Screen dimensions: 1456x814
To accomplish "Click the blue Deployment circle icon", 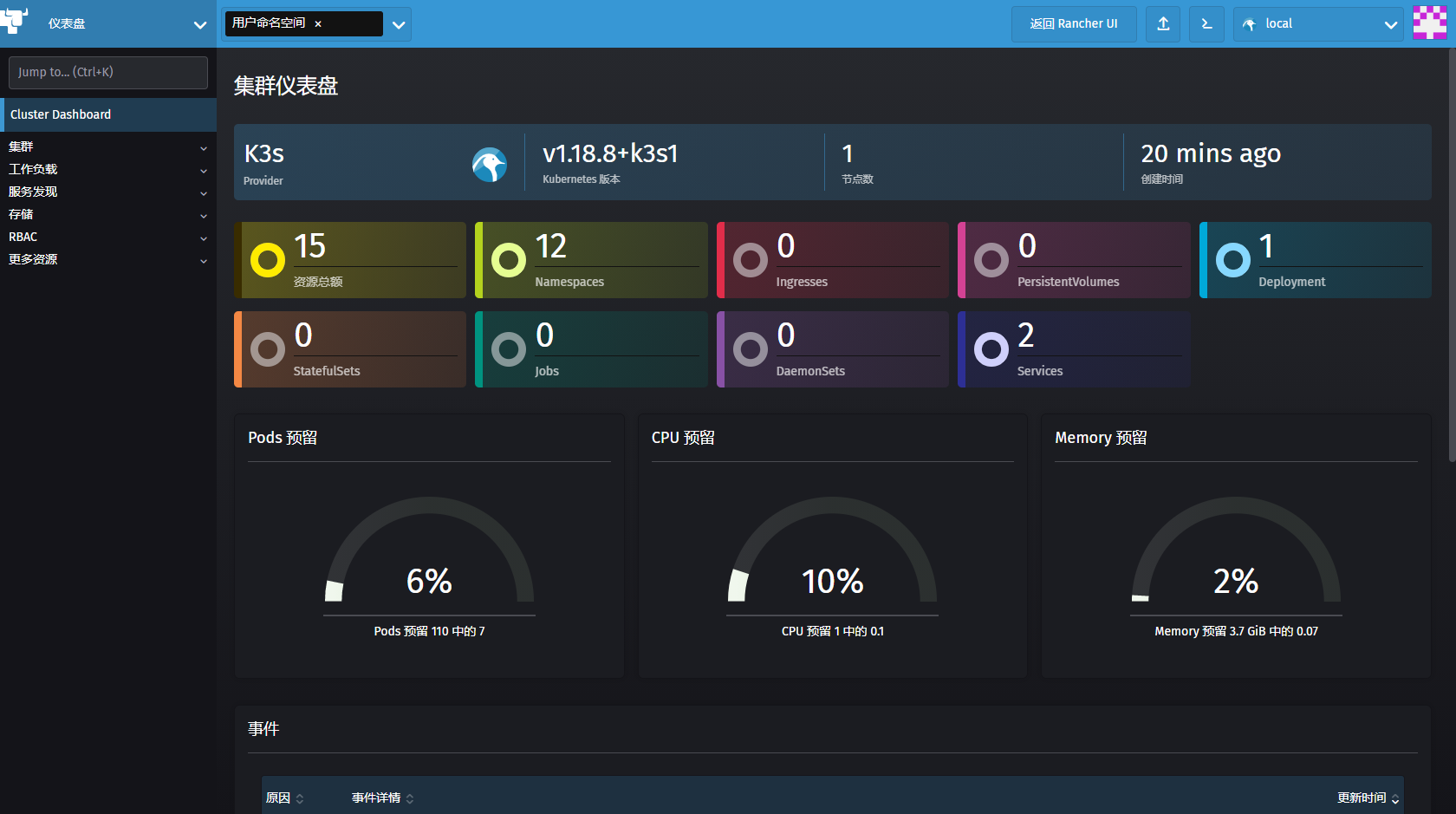I will pos(1233,260).
